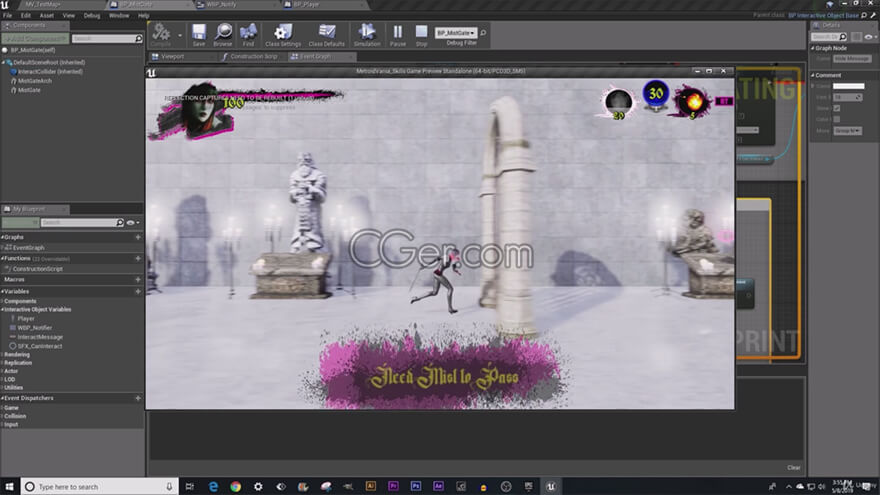Screen dimensions: 880x495
Task: Open the Debug menu
Action: (91, 16)
